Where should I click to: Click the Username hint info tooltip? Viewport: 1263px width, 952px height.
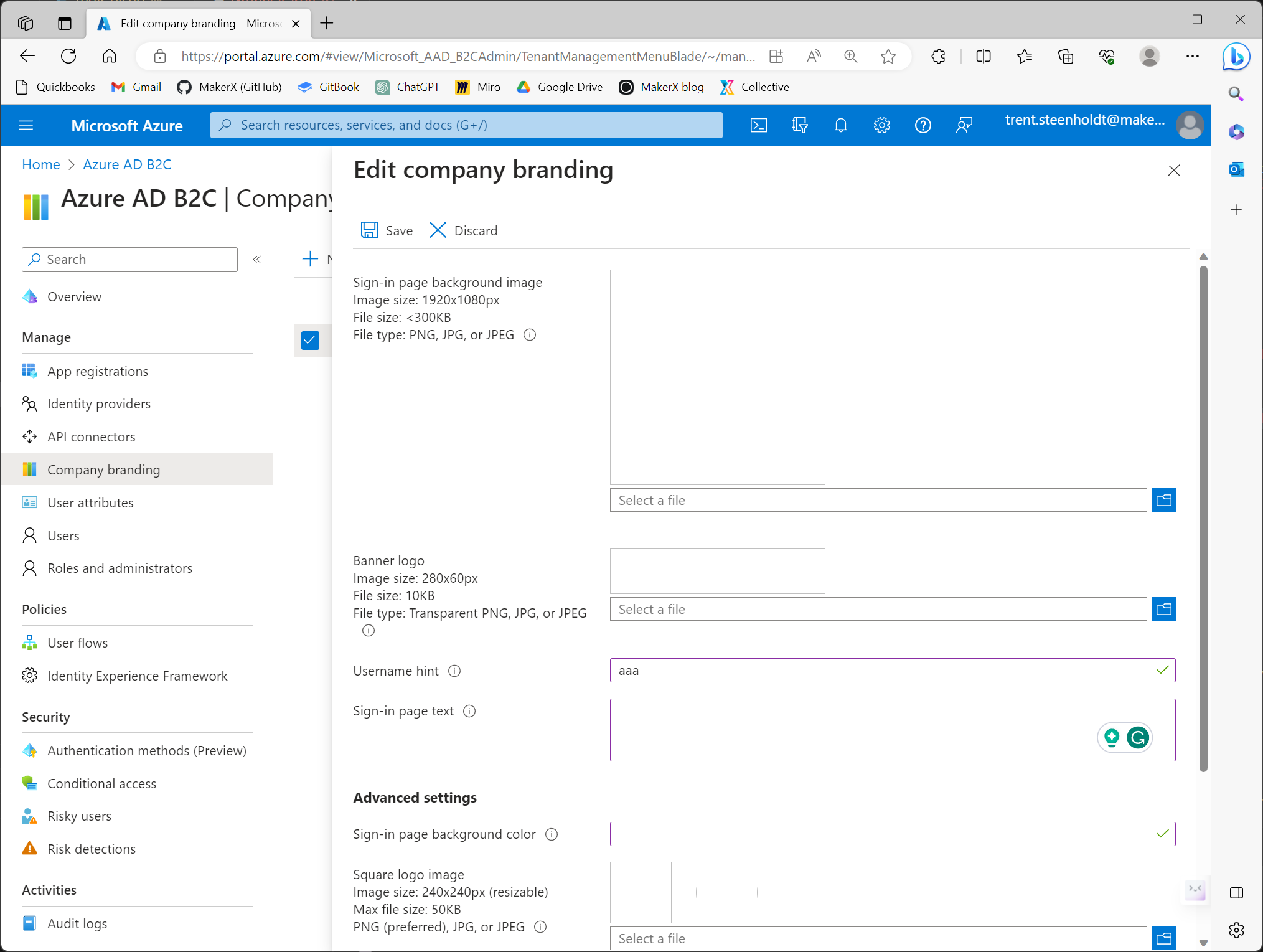454,671
